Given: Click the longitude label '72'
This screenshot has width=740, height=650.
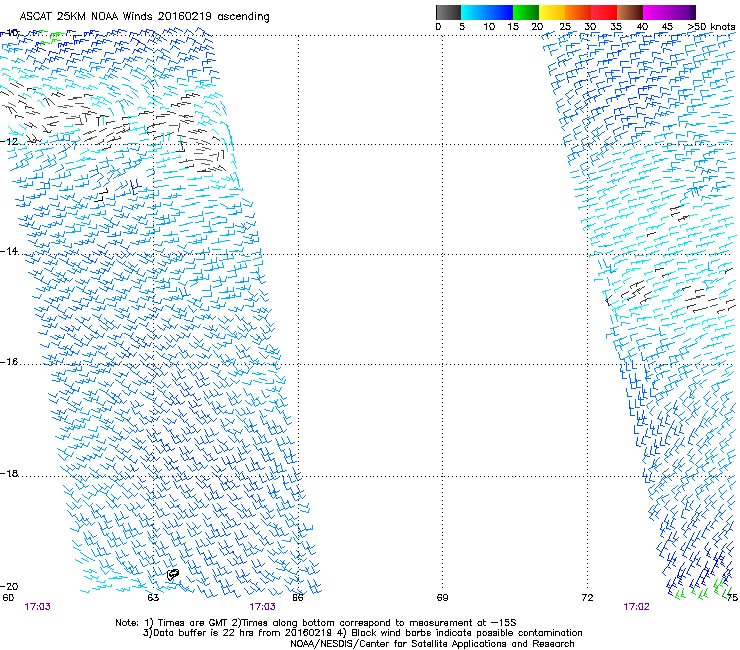Looking at the screenshot, I should click(587, 598).
